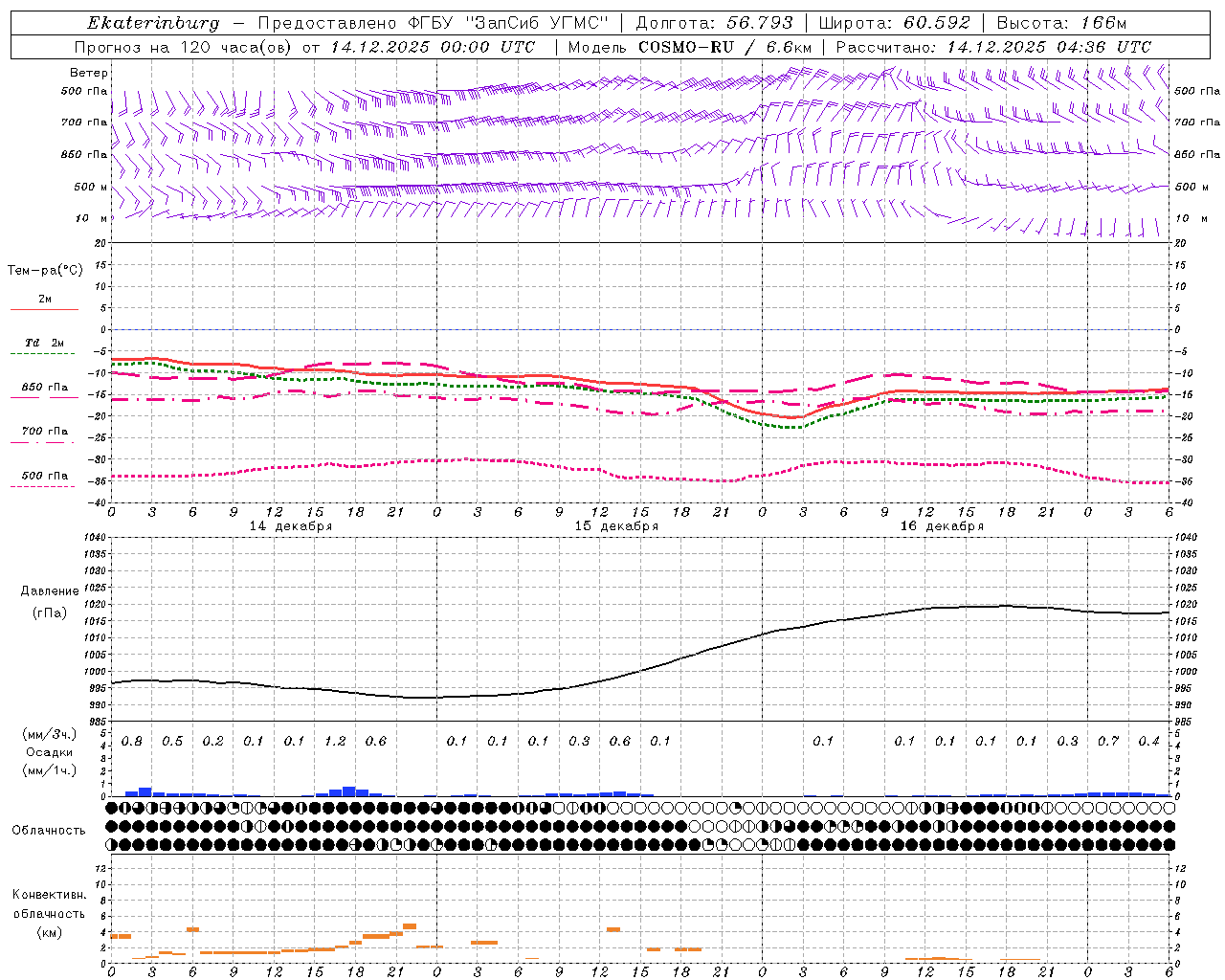Click the 'Рассчитано: 14.12.2025 04:36 UTC' timestamp

click(993, 47)
